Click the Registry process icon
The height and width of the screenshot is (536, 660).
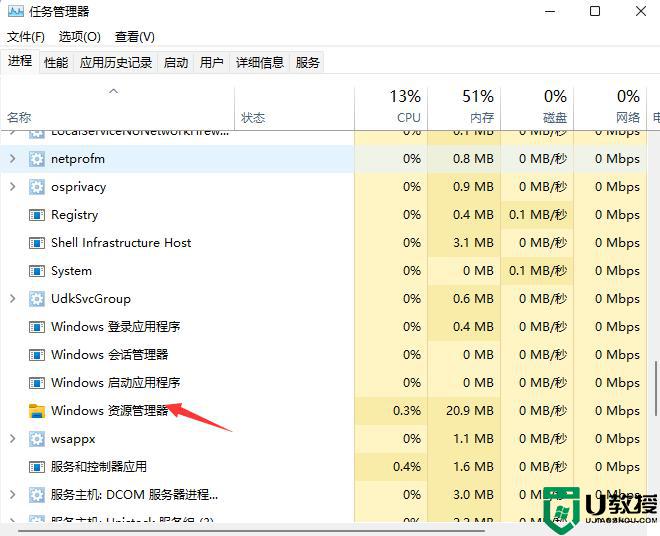click(37, 215)
